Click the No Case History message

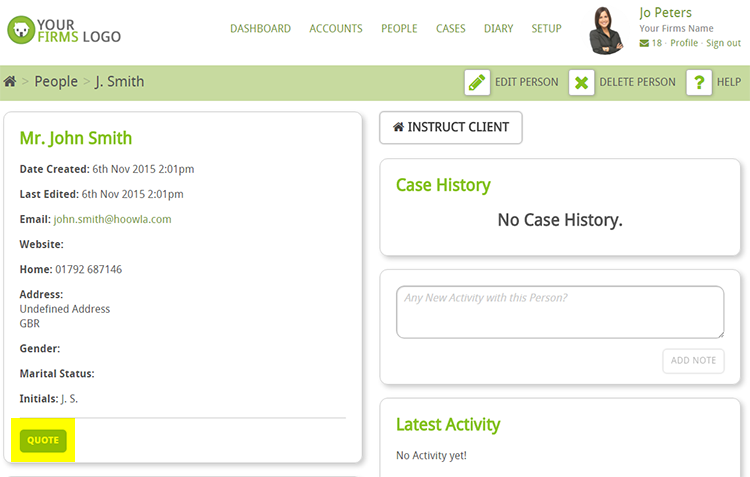pos(560,220)
